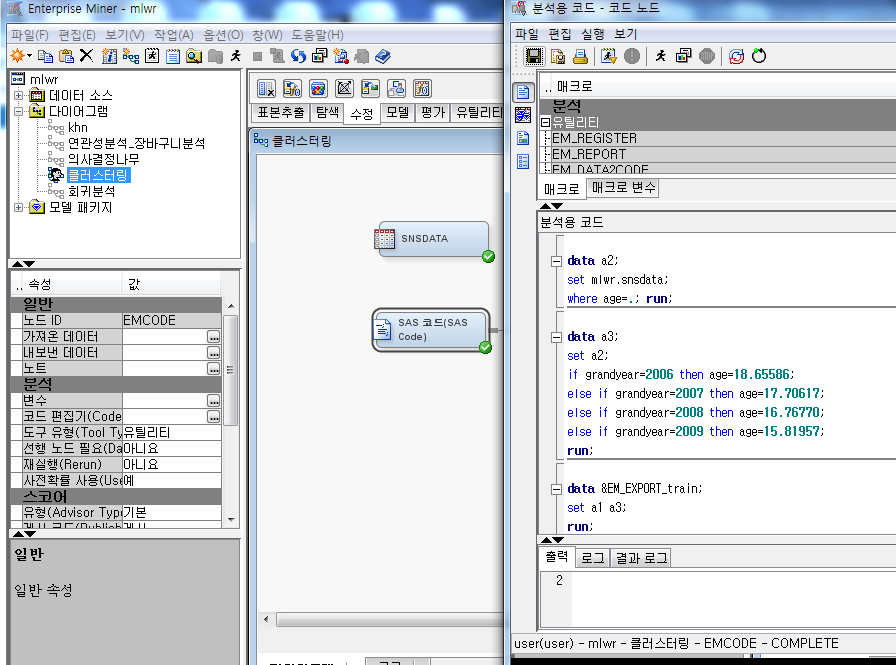The width and height of the screenshot is (896, 665).
Task: Click the first document icon in left sidebar
Action: coord(523,92)
